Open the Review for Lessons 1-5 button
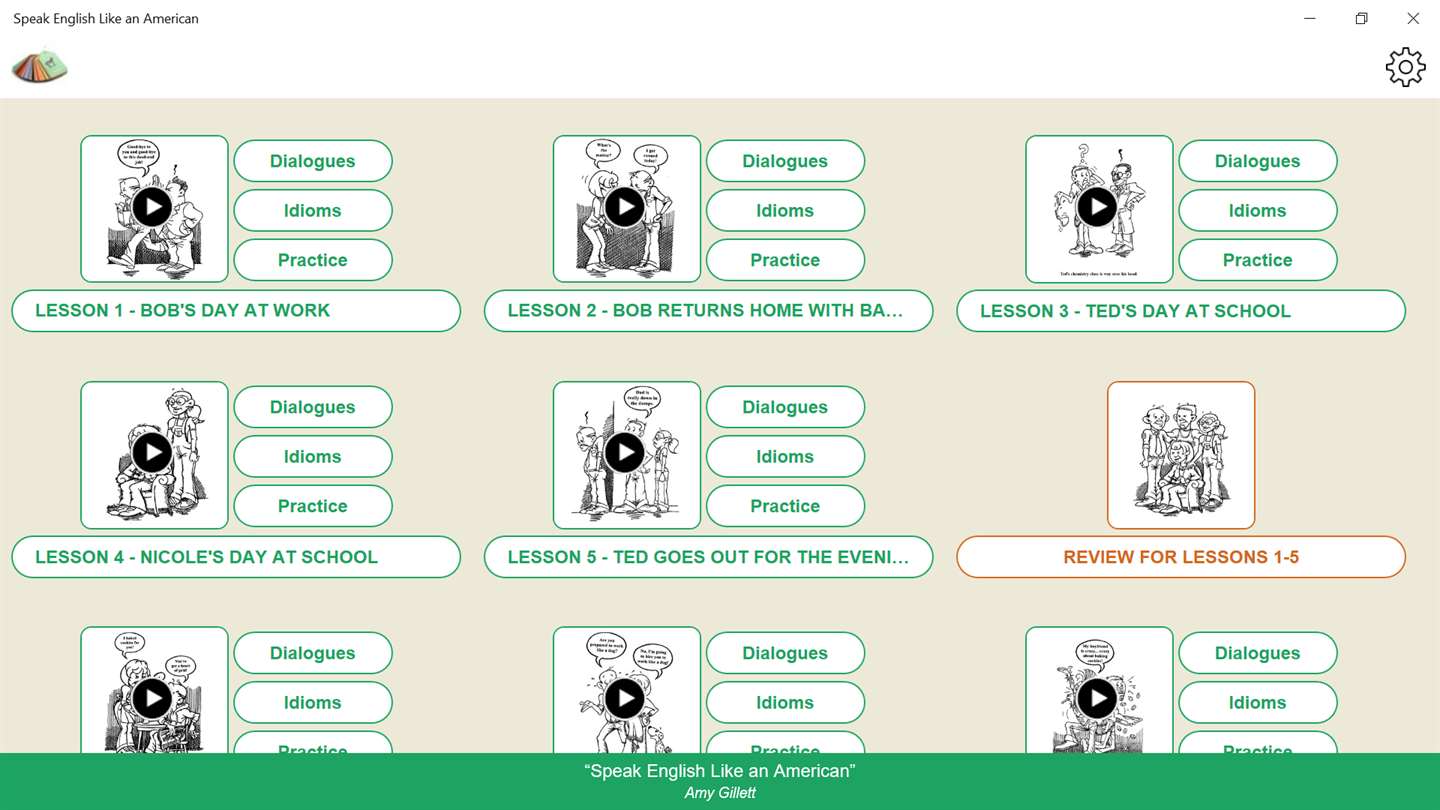 1181,557
